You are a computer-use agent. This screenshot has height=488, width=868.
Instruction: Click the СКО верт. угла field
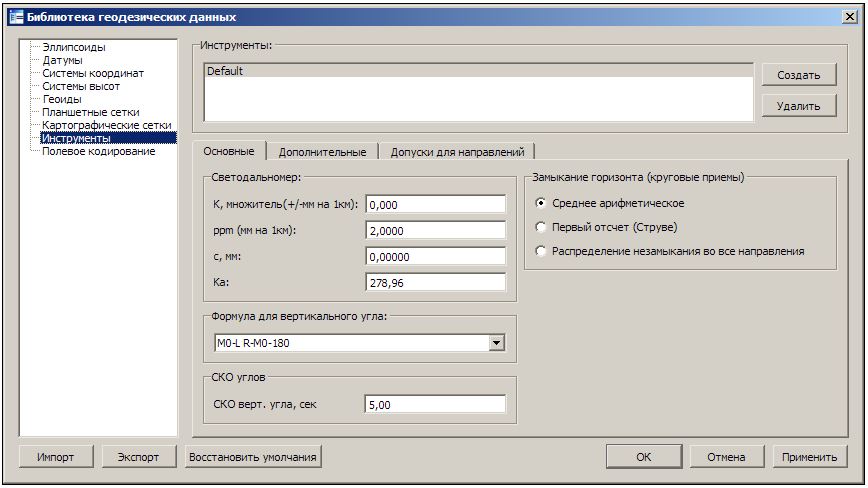[x=436, y=404]
